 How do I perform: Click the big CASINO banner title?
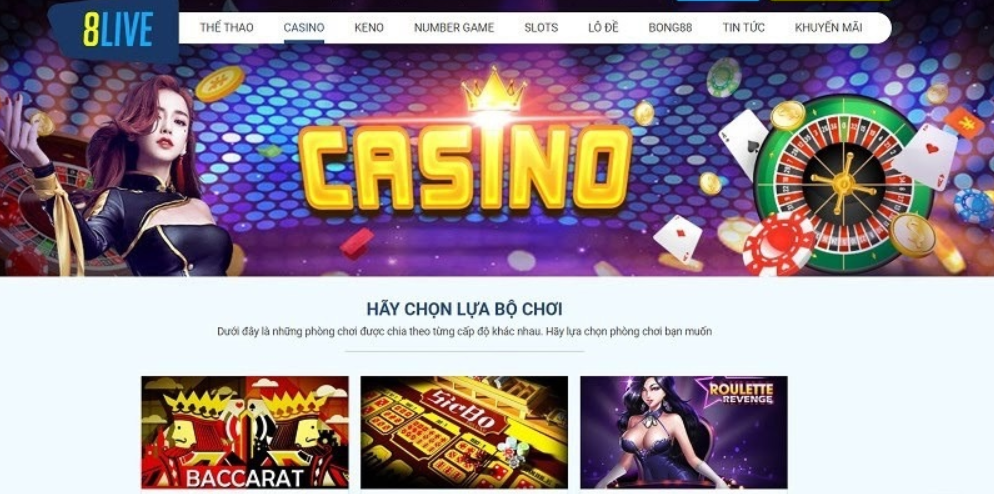point(465,167)
